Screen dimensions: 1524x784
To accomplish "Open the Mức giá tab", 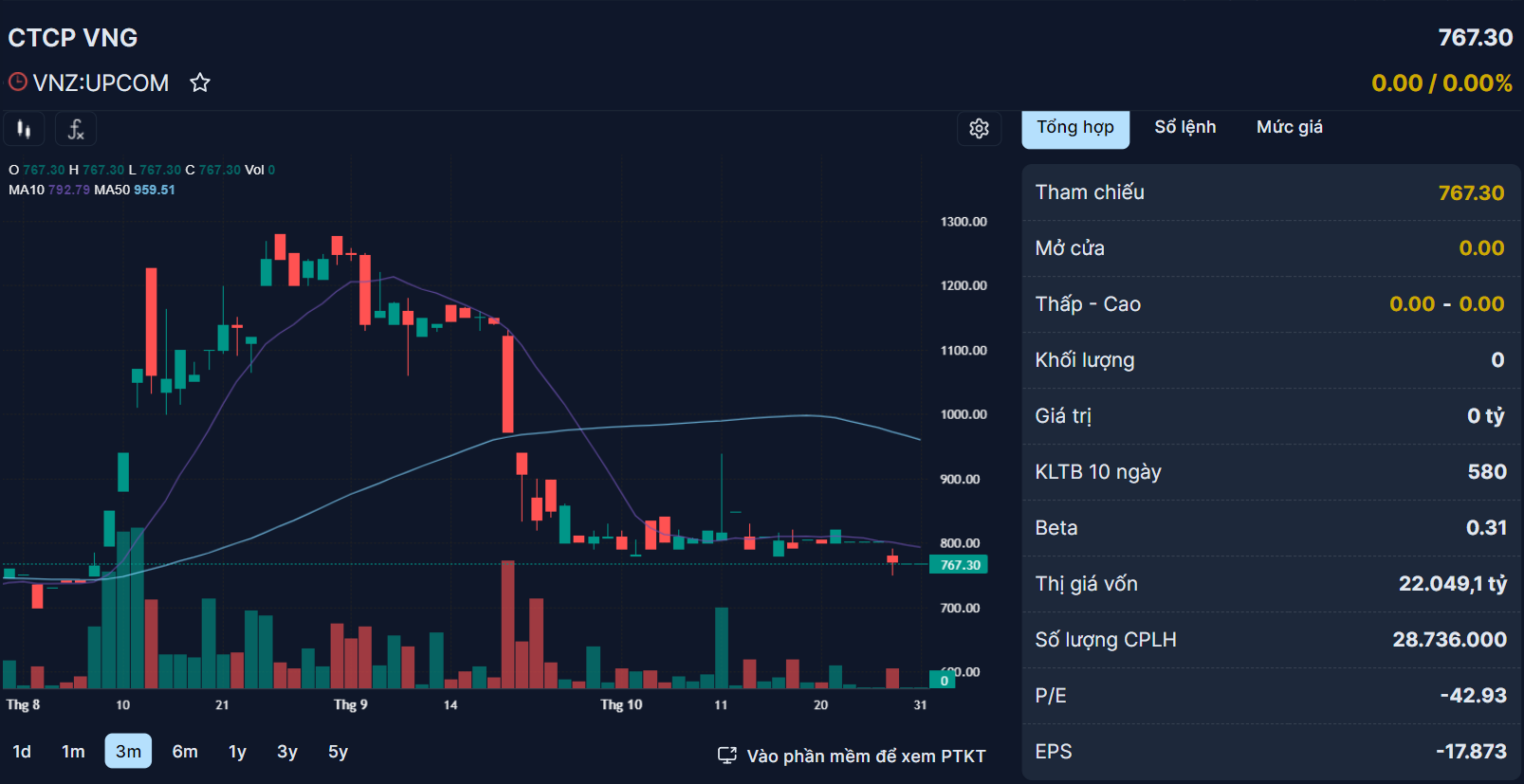I will click(x=1290, y=127).
